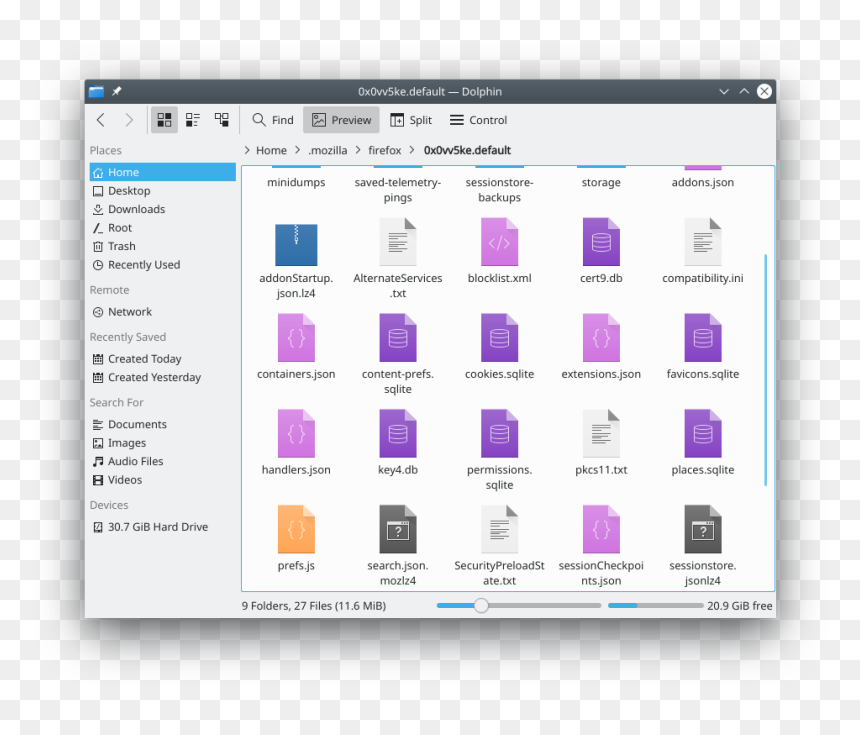Open the Control menu

point(478,120)
